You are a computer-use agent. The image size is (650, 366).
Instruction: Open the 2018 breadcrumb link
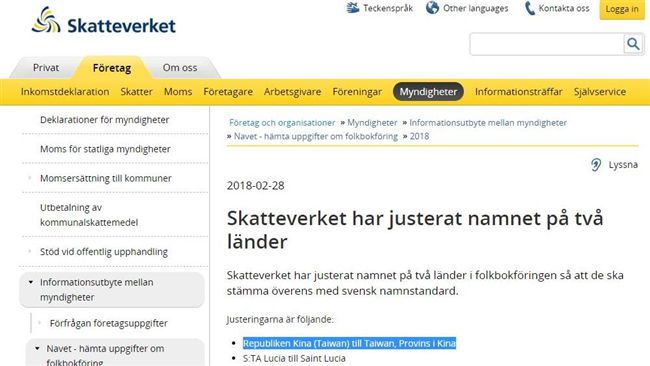coord(420,136)
